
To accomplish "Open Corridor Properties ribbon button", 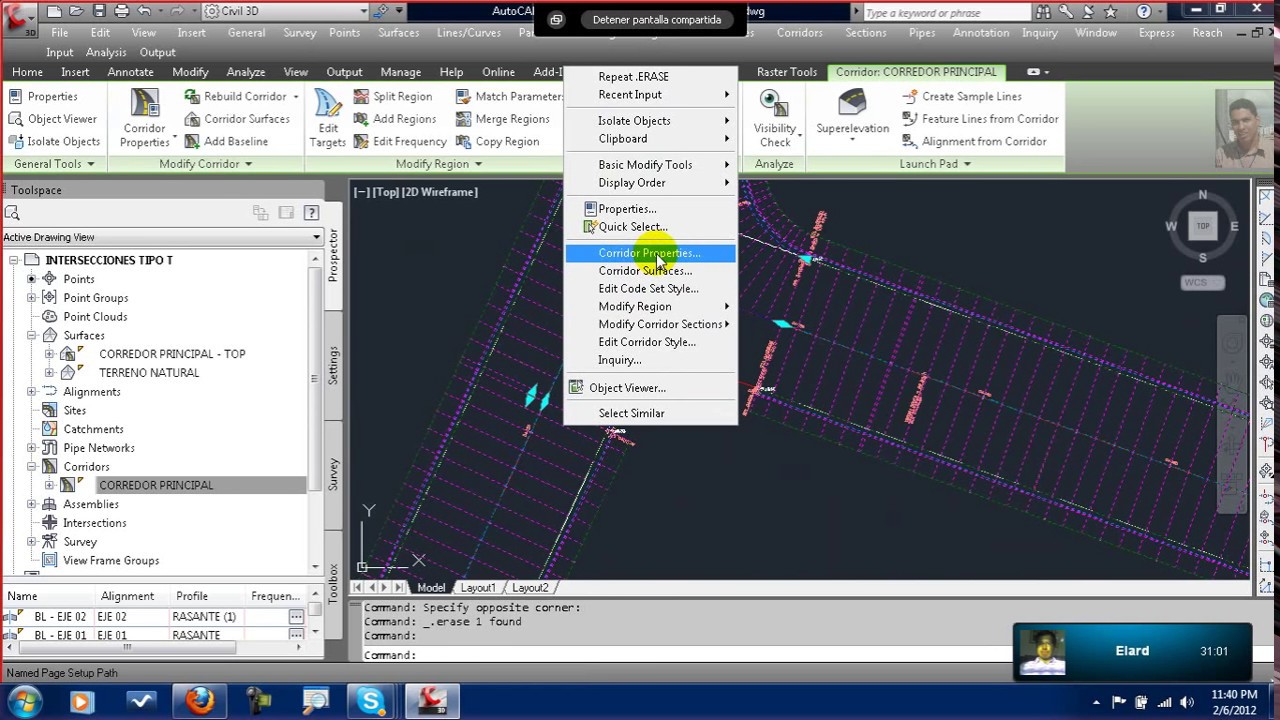I will (145, 119).
